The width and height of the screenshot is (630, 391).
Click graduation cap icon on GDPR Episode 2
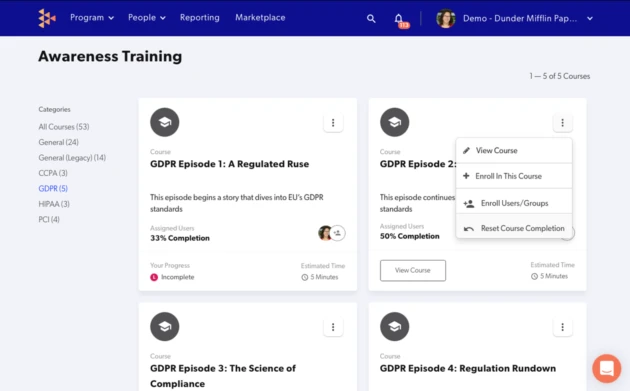click(395, 122)
